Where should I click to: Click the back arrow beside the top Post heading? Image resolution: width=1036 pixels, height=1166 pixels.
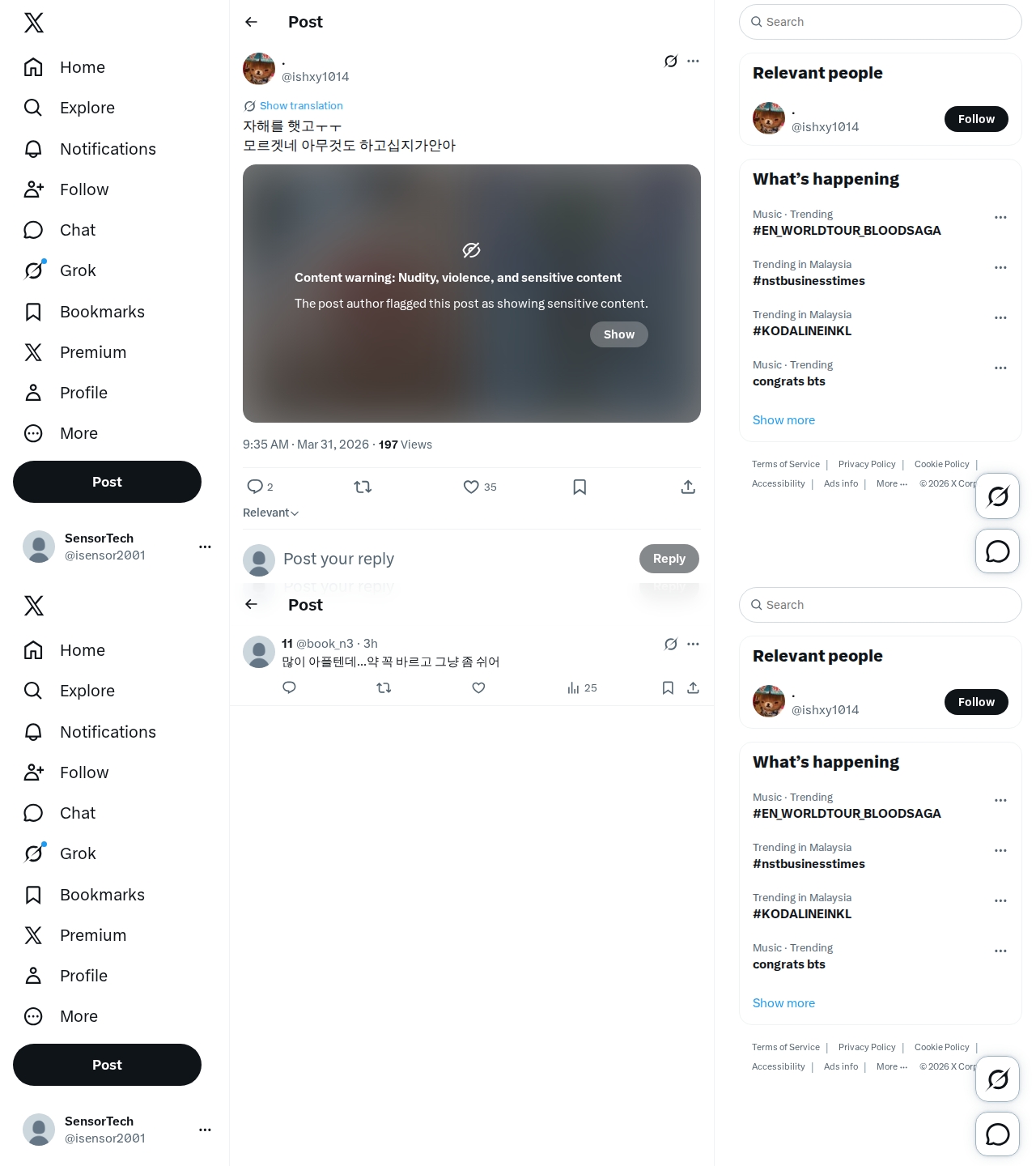[x=251, y=22]
